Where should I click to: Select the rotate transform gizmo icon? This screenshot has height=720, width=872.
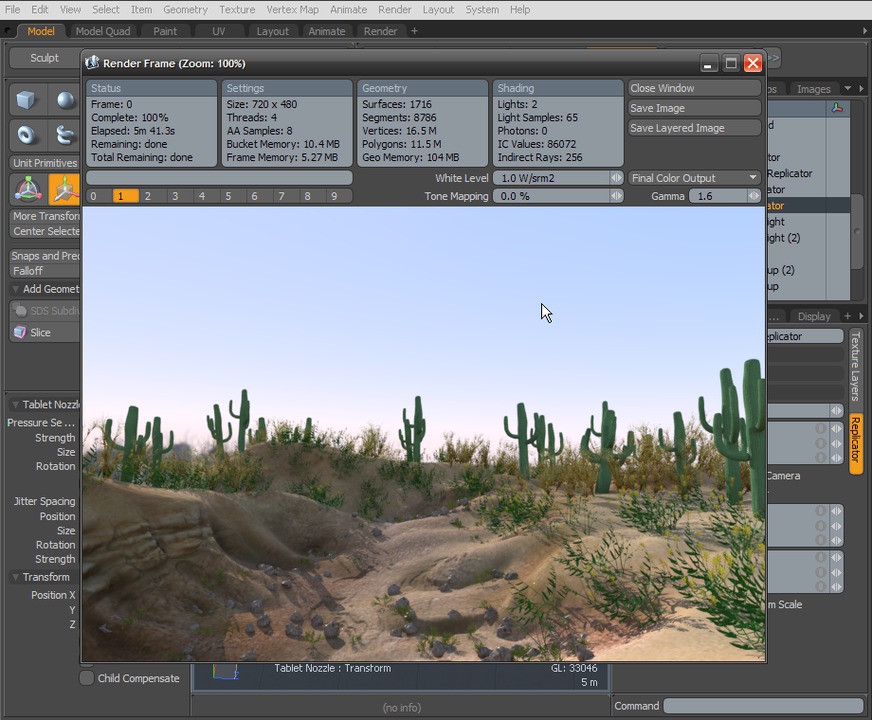26,189
